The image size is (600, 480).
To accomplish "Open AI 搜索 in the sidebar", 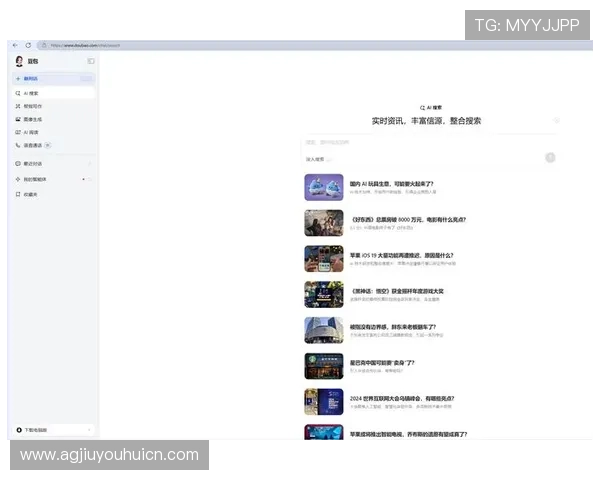I will tap(54, 93).
